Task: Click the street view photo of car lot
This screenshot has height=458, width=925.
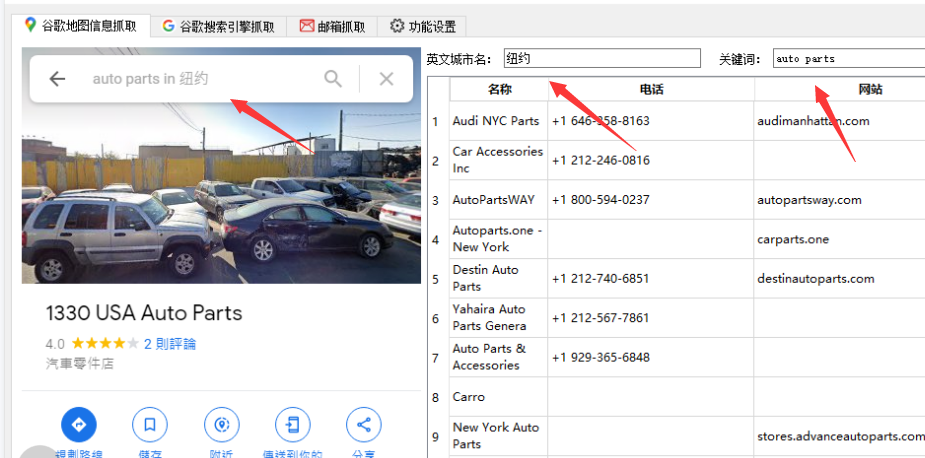Action: [x=221, y=195]
